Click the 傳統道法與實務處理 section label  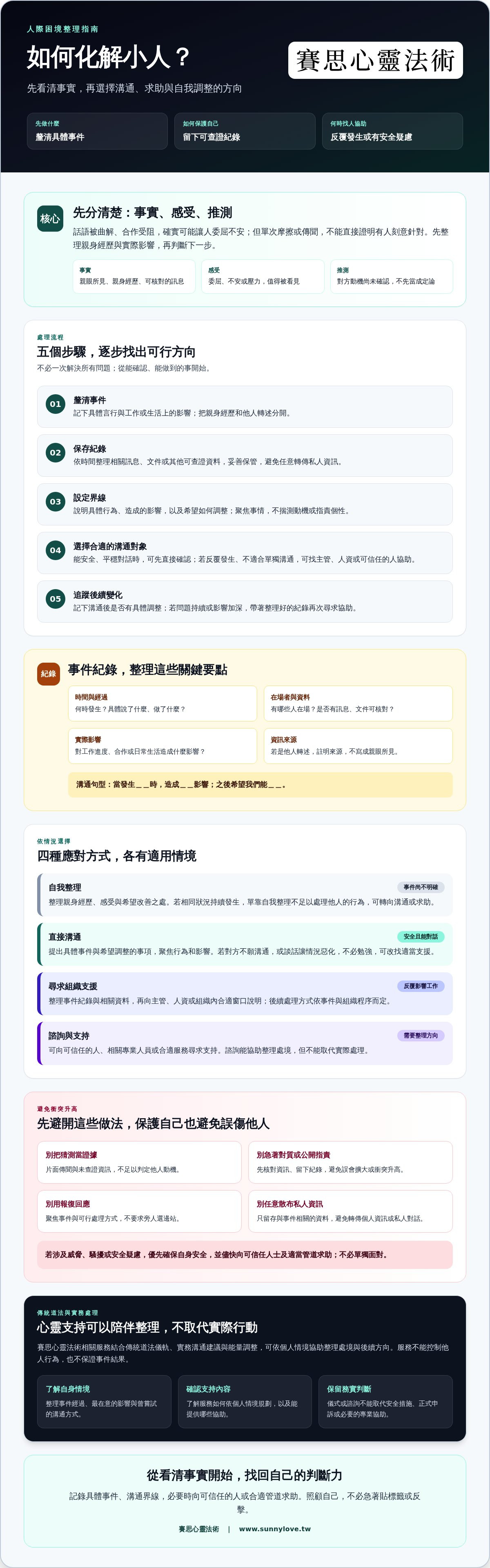point(67,1313)
